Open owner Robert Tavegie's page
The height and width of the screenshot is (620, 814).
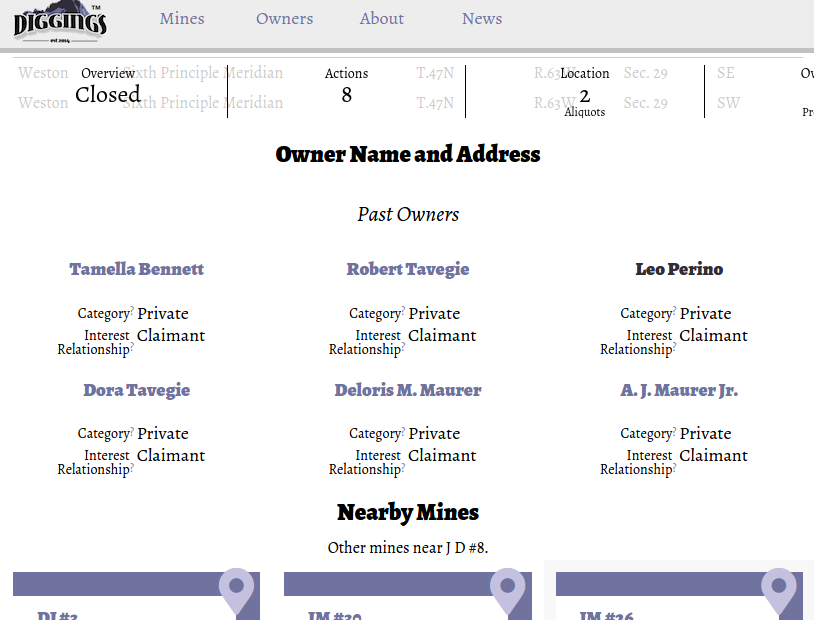click(408, 269)
